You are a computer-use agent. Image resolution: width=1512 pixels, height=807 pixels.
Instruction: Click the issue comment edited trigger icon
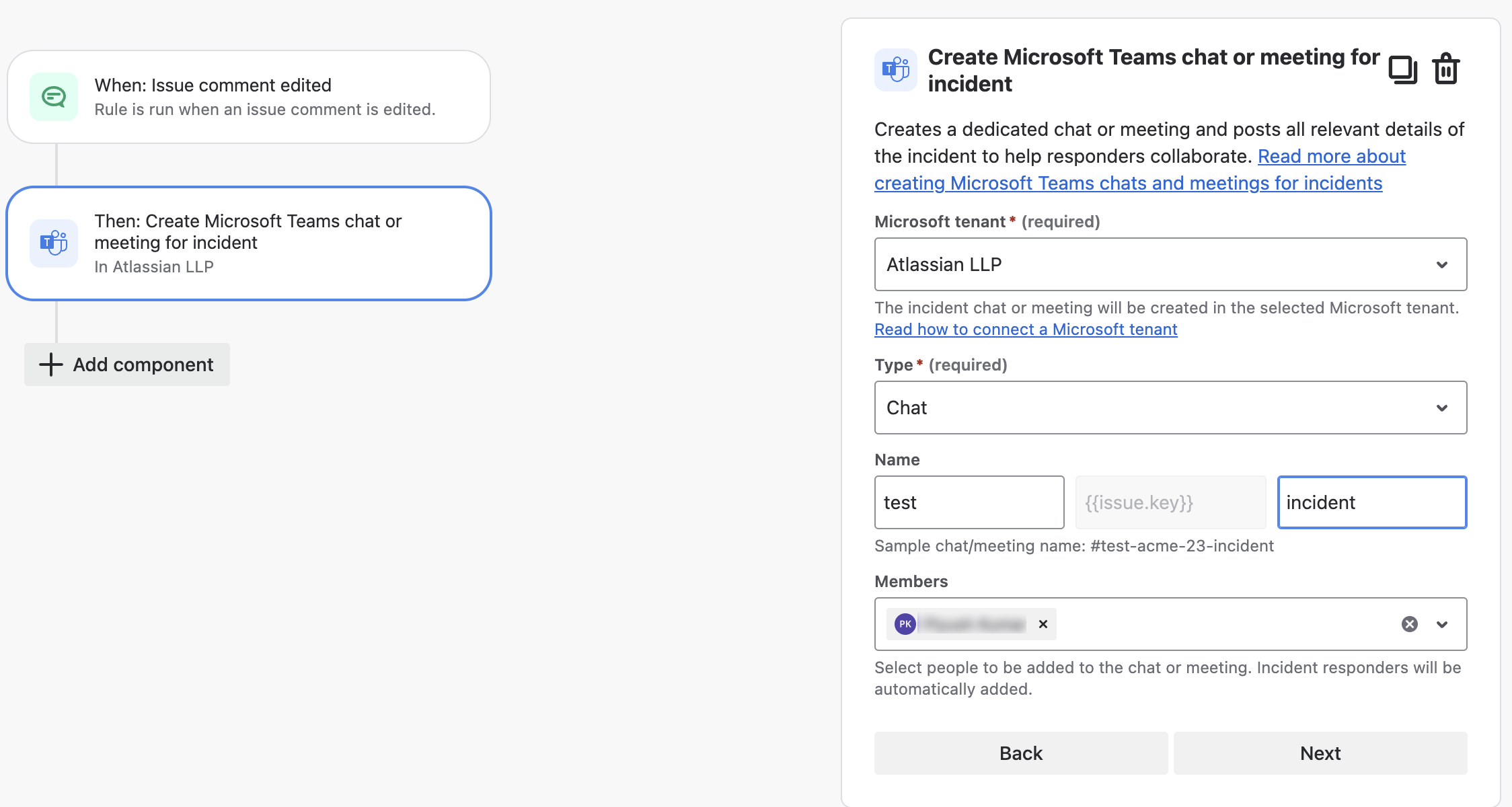pos(55,97)
